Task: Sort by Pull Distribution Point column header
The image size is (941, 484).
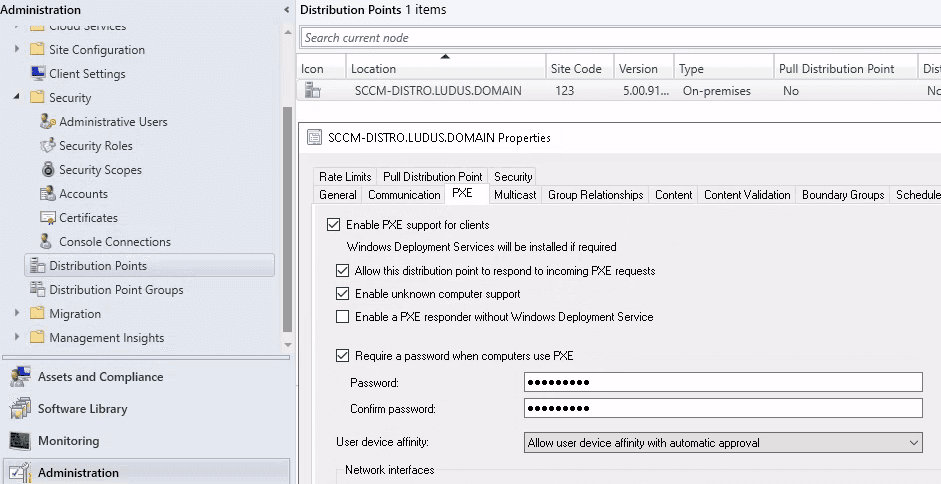Action: 846,68
